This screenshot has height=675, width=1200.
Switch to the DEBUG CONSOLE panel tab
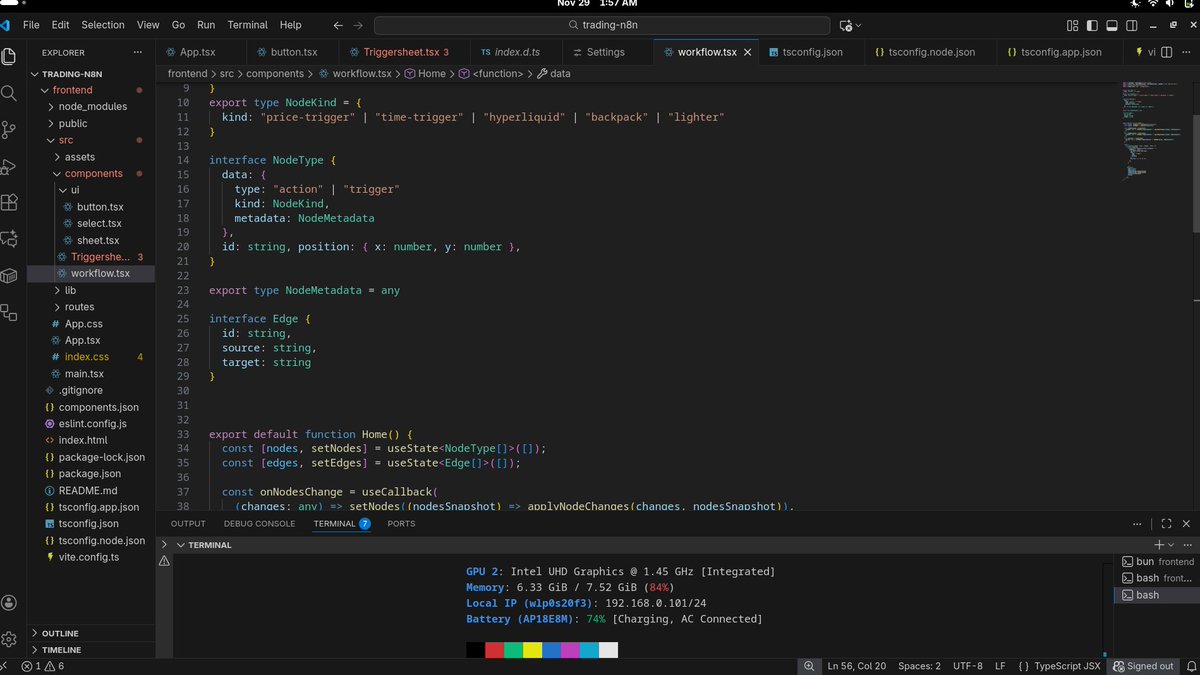coord(259,523)
